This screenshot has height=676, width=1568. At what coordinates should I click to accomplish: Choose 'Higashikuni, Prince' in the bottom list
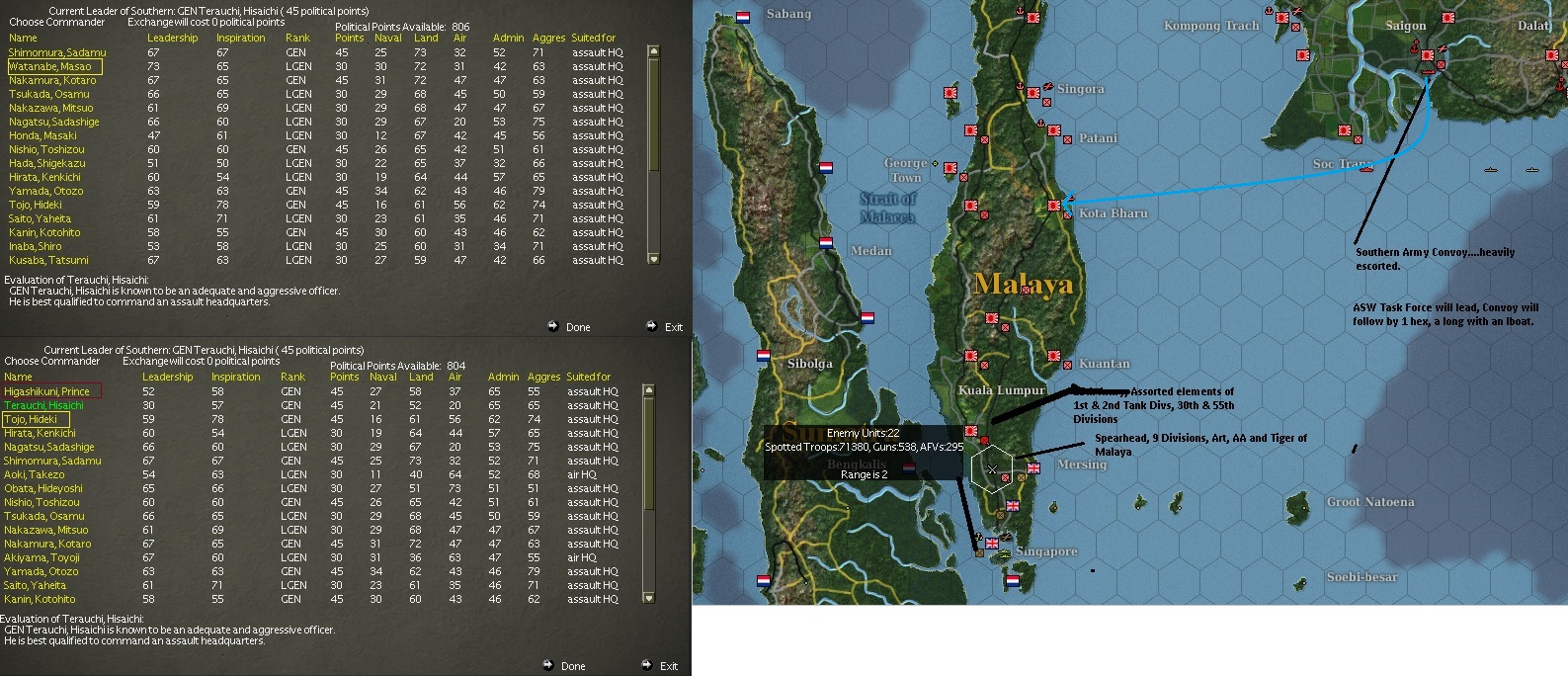point(46,392)
